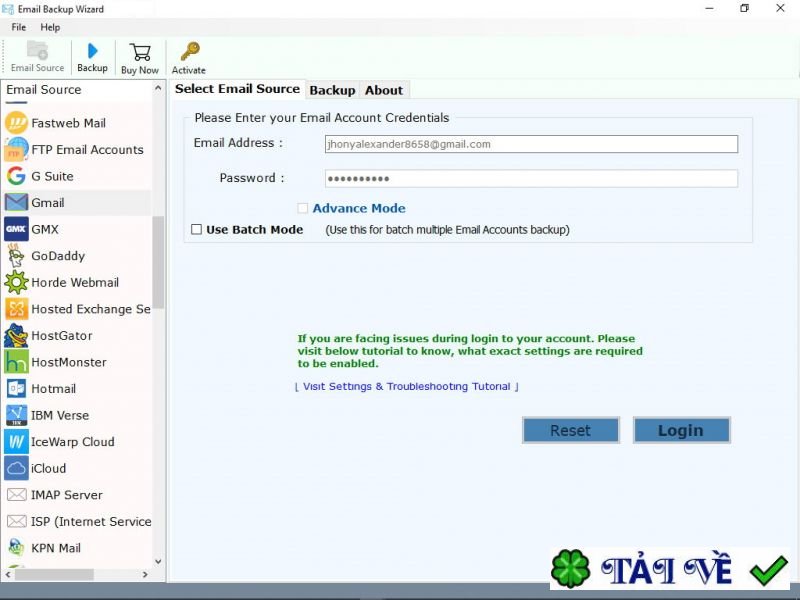Image resolution: width=800 pixels, height=600 pixels.
Task: Choose the IMAP Server envelope icon
Action: [16, 494]
